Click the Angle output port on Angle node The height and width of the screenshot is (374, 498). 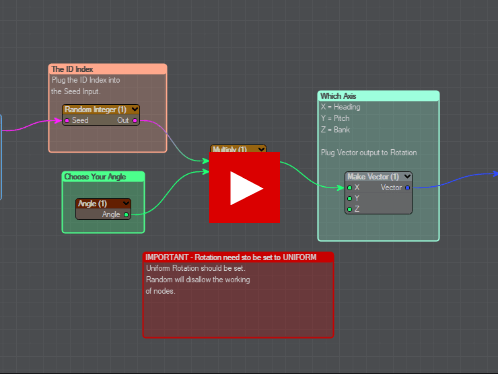[126, 214]
